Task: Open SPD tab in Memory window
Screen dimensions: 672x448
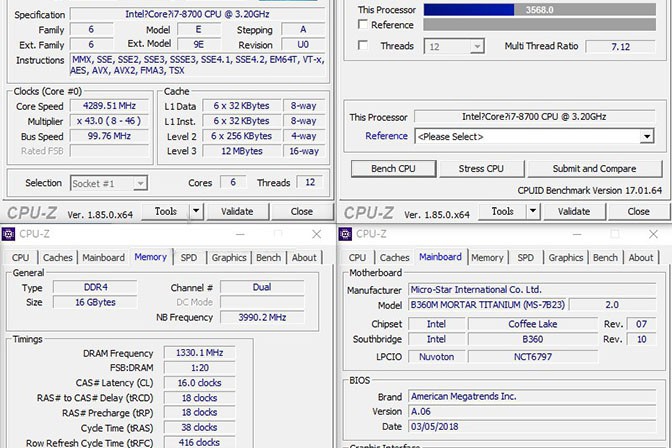Action: point(189,258)
